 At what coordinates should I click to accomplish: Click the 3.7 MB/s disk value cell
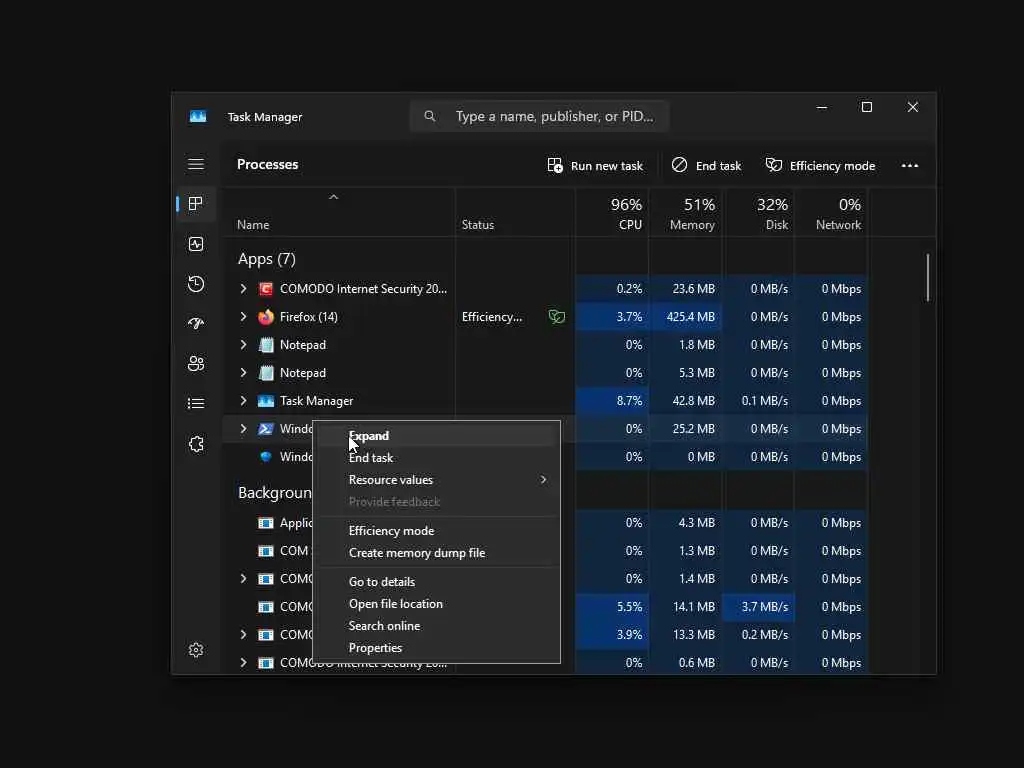[x=758, y=607]
